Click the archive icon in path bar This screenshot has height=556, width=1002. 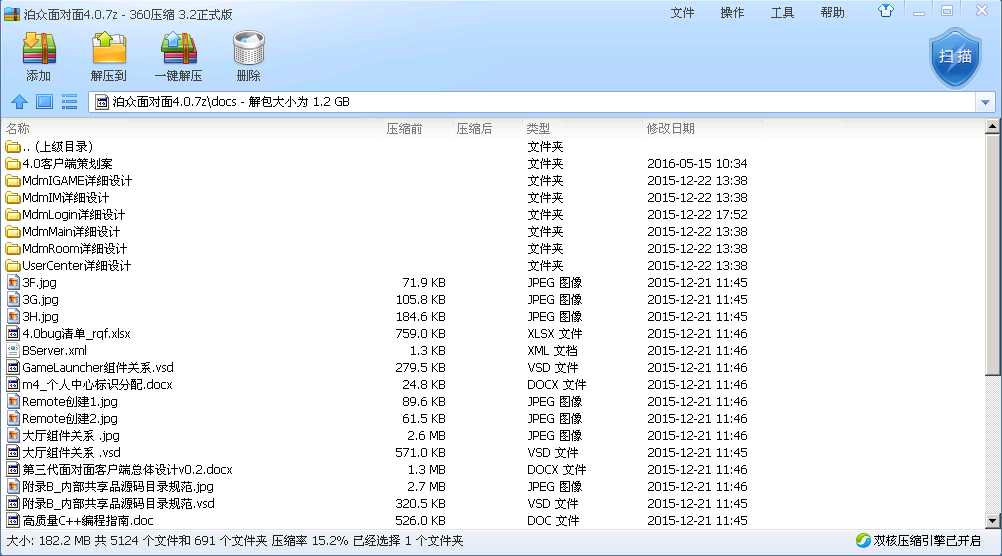(102, 102)
